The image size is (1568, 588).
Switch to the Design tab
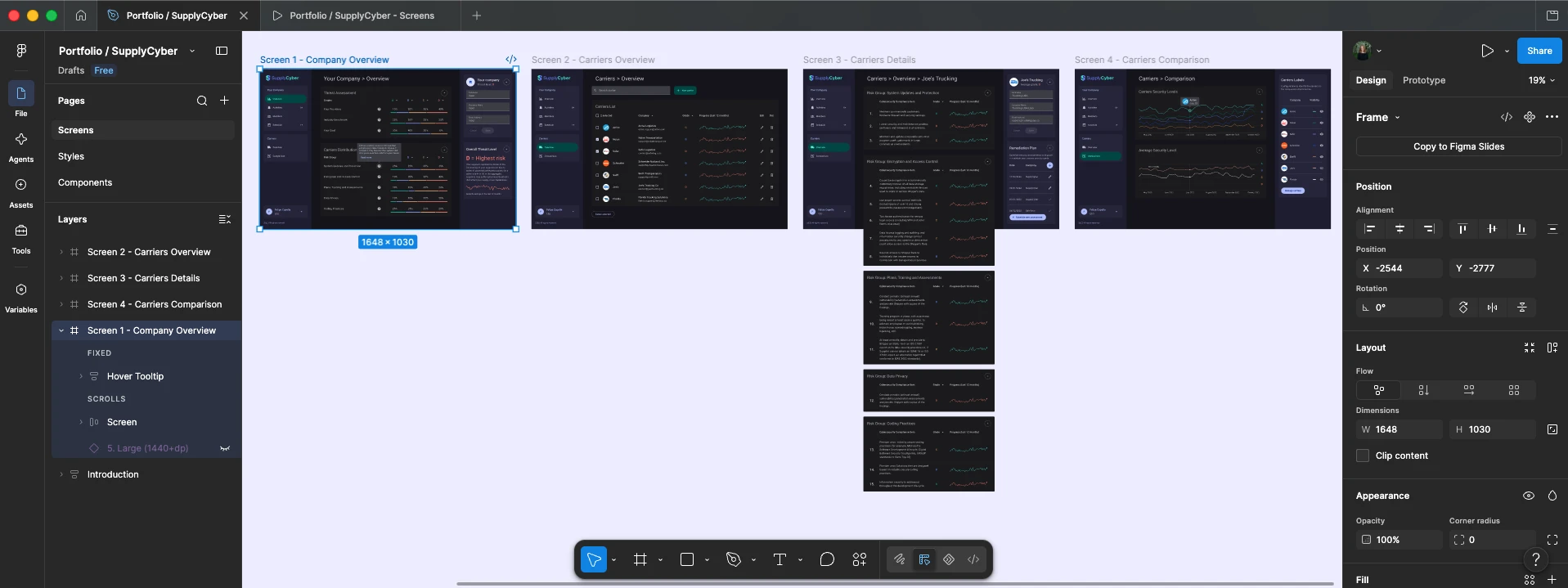coord(1371,80)
